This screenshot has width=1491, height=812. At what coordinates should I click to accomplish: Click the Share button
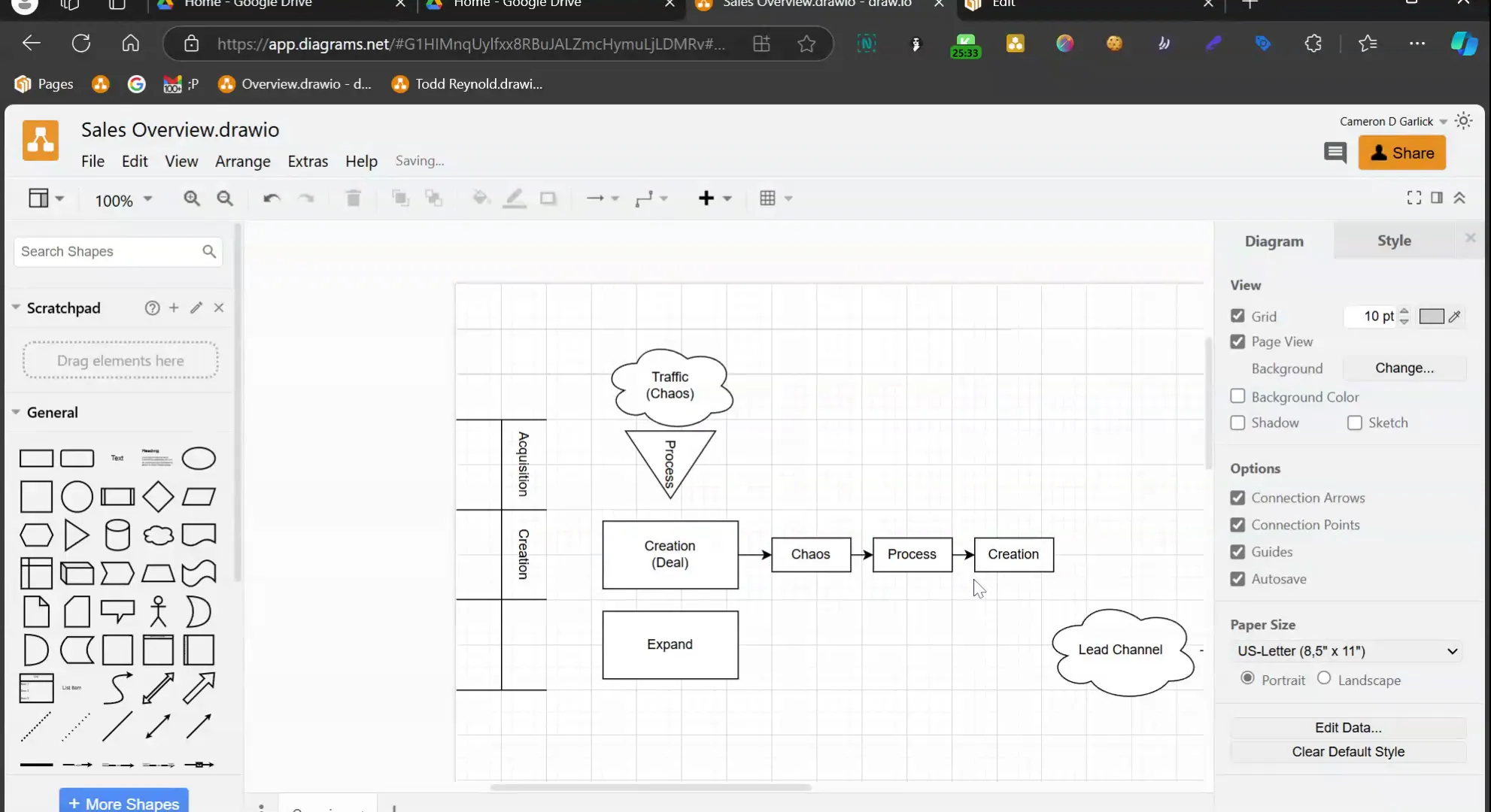[x=1402, y=153]
